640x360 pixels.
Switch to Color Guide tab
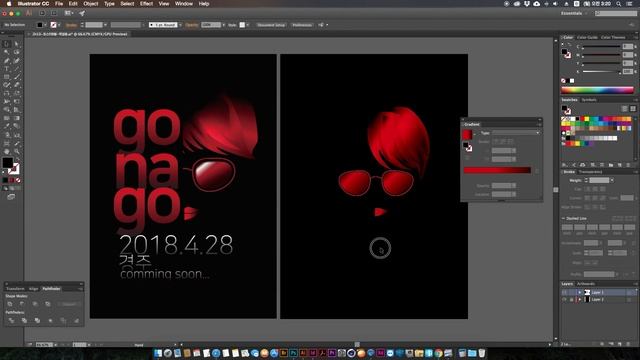pos(587,37)
